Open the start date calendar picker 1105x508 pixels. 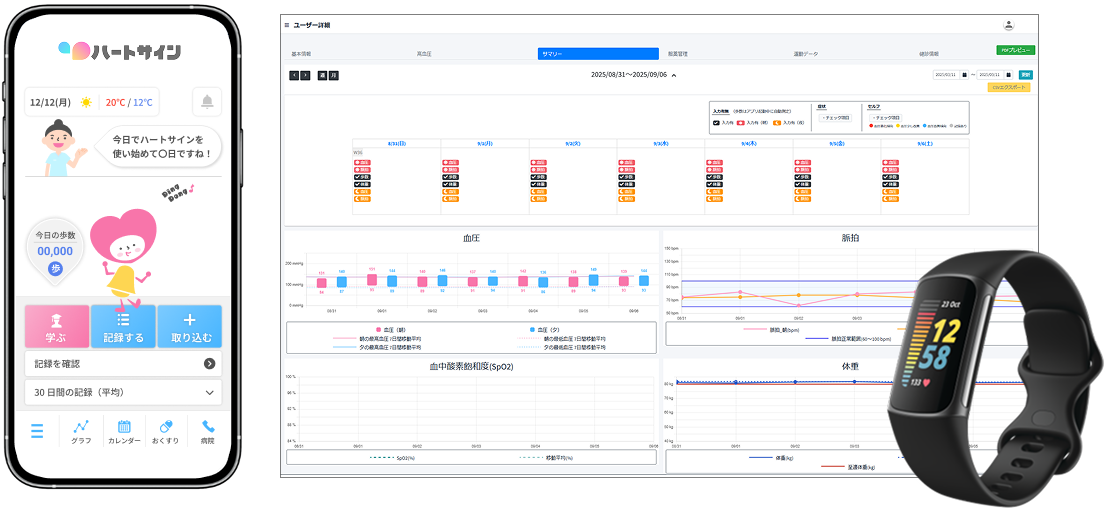(x=966, y=75)
